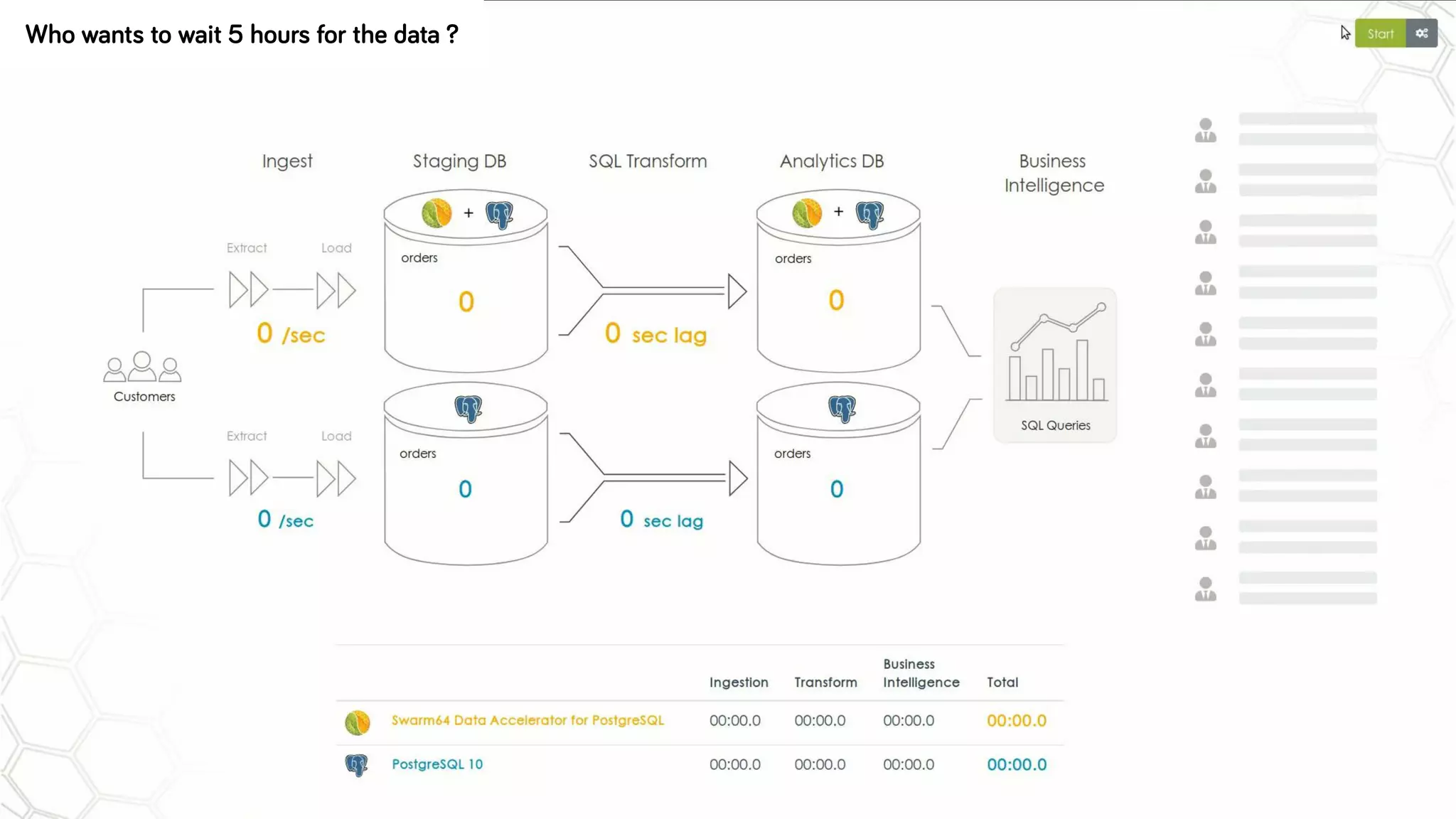
Task: Click the orange 0 /sec ingest rate
Action: pos(290,333)
